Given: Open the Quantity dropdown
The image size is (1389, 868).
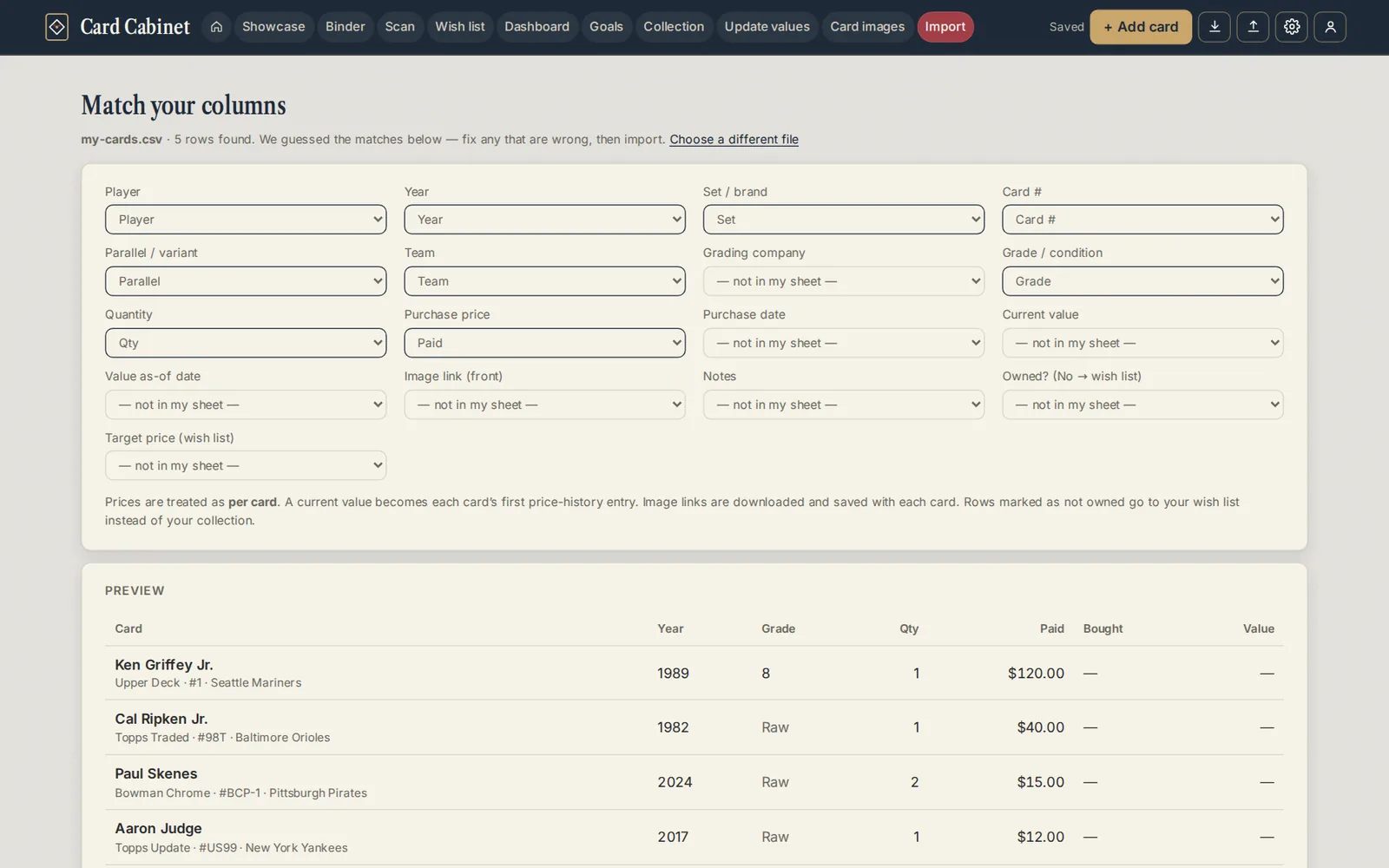Looking at the screenshot, I should pyautogui.click(x=246, y=343).
